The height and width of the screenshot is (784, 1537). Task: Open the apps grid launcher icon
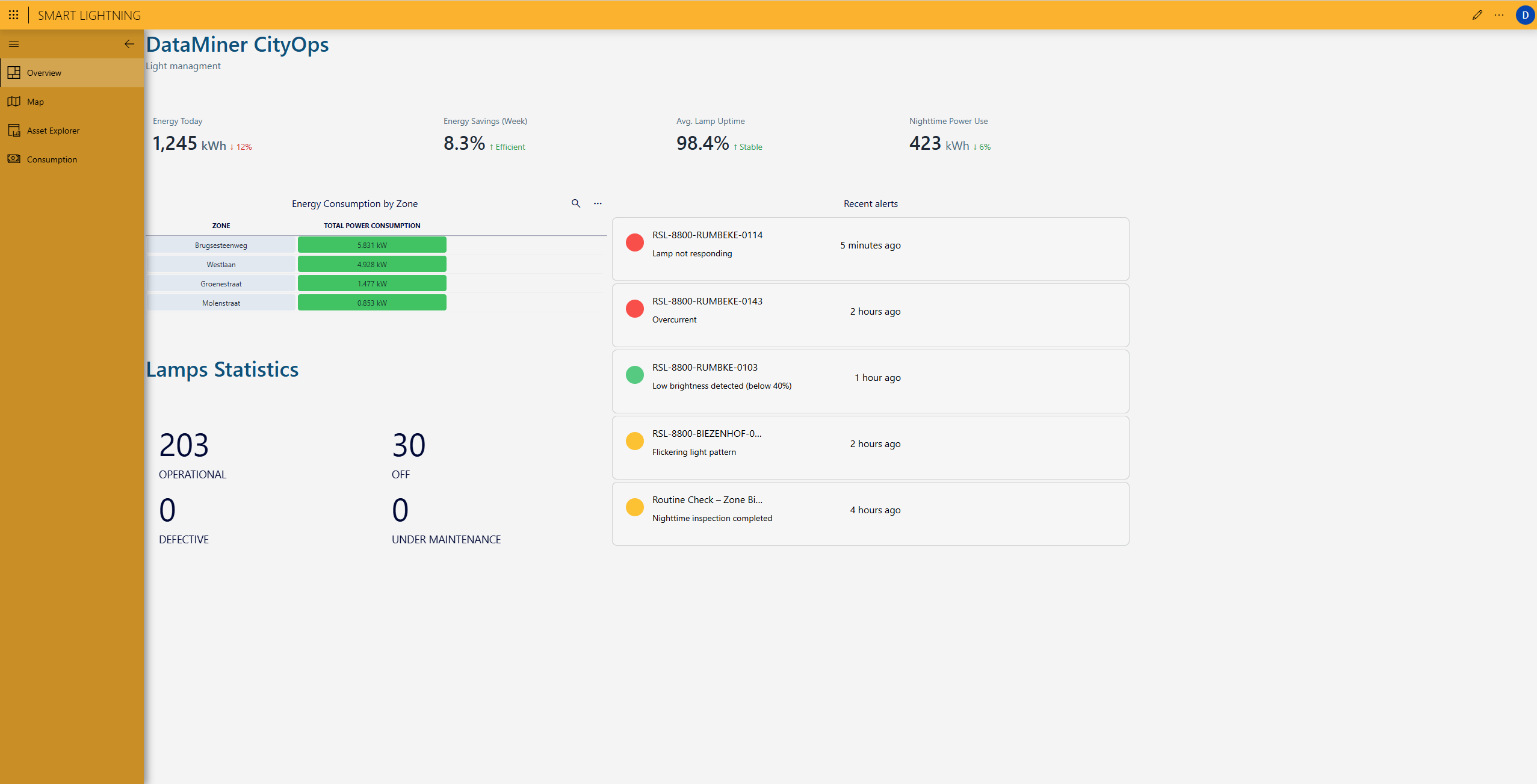(13, 15)
